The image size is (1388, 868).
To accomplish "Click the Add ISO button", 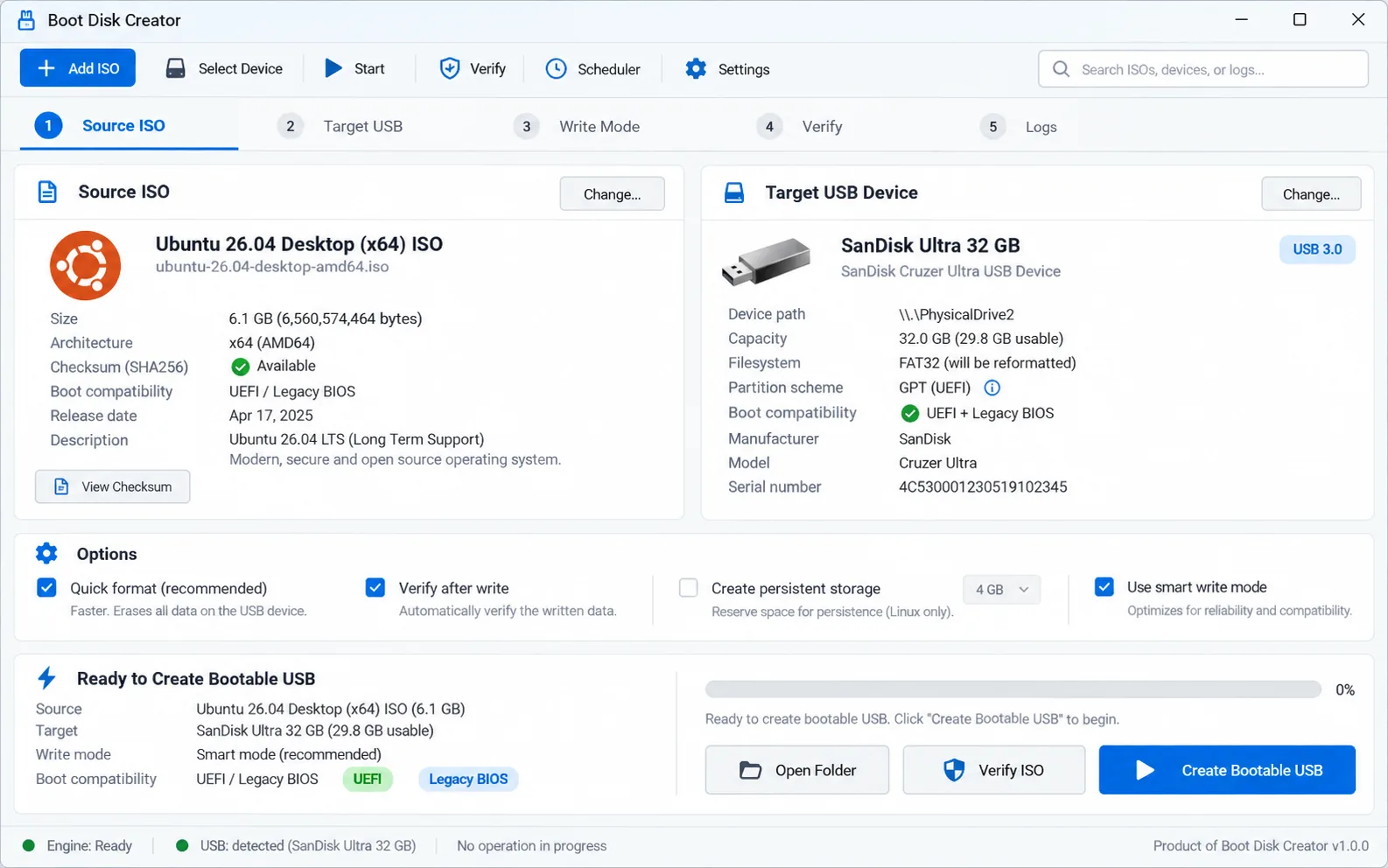I will tap(78, 68).
